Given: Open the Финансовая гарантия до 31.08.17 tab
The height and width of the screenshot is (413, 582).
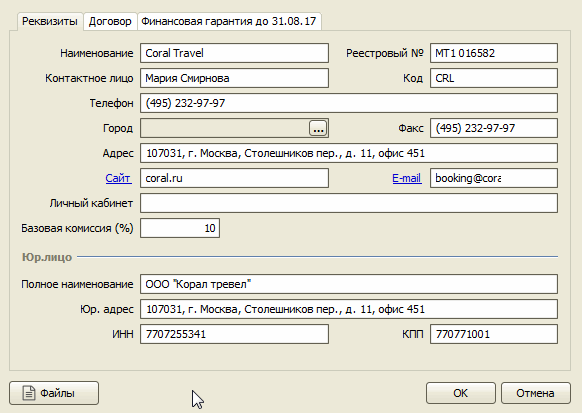Looking at the screenshot, I should click(229, 22).
